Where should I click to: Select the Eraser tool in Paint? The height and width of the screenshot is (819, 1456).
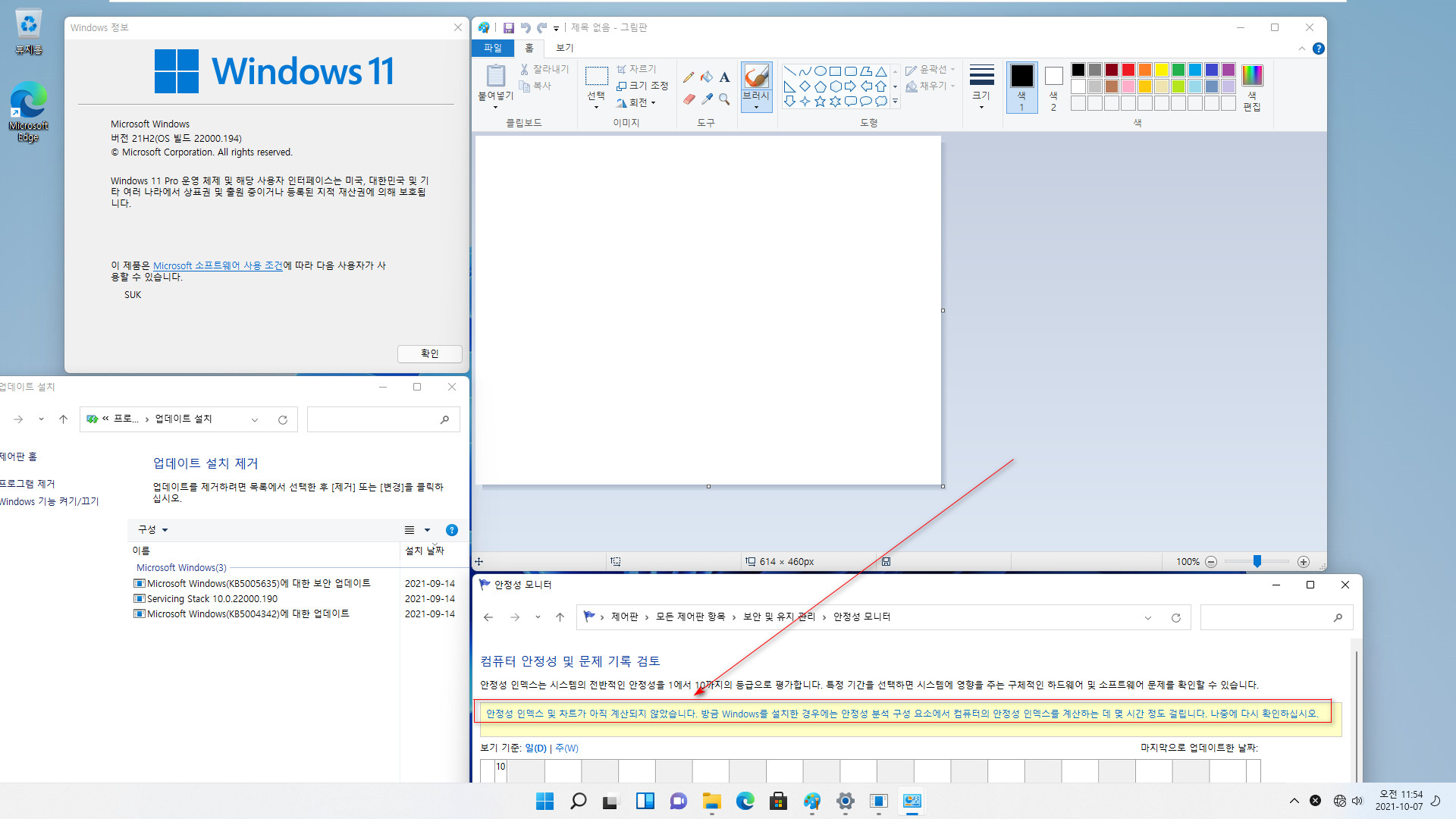point(689,99)
